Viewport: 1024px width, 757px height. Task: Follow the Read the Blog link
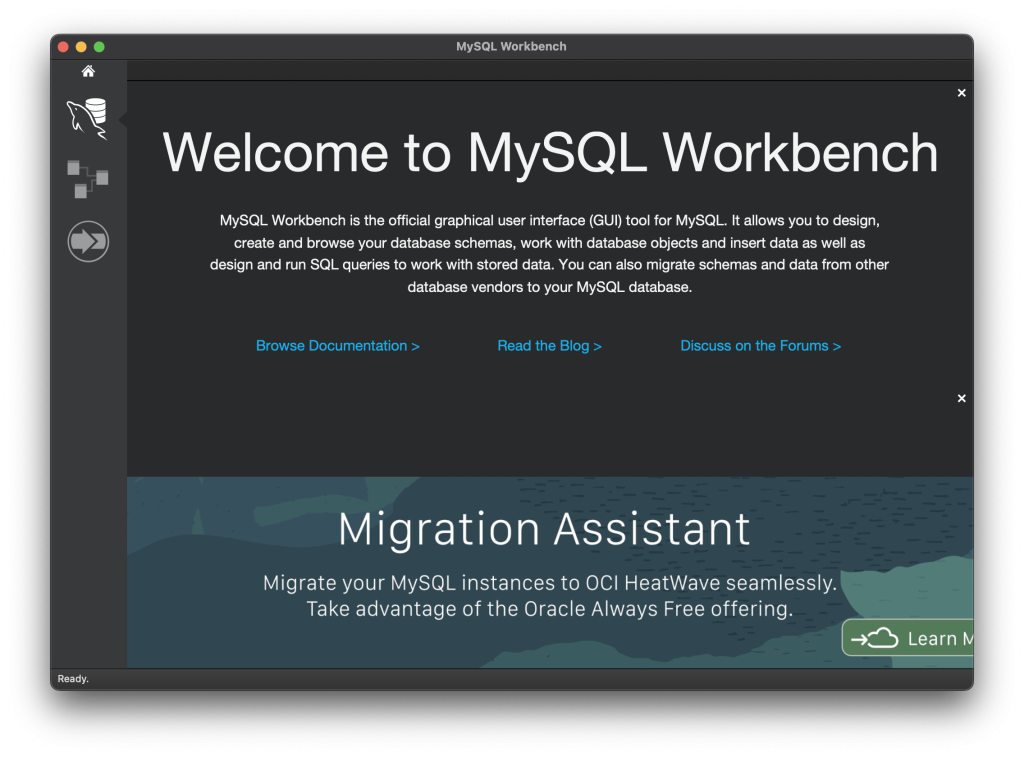tap(549, 345)
